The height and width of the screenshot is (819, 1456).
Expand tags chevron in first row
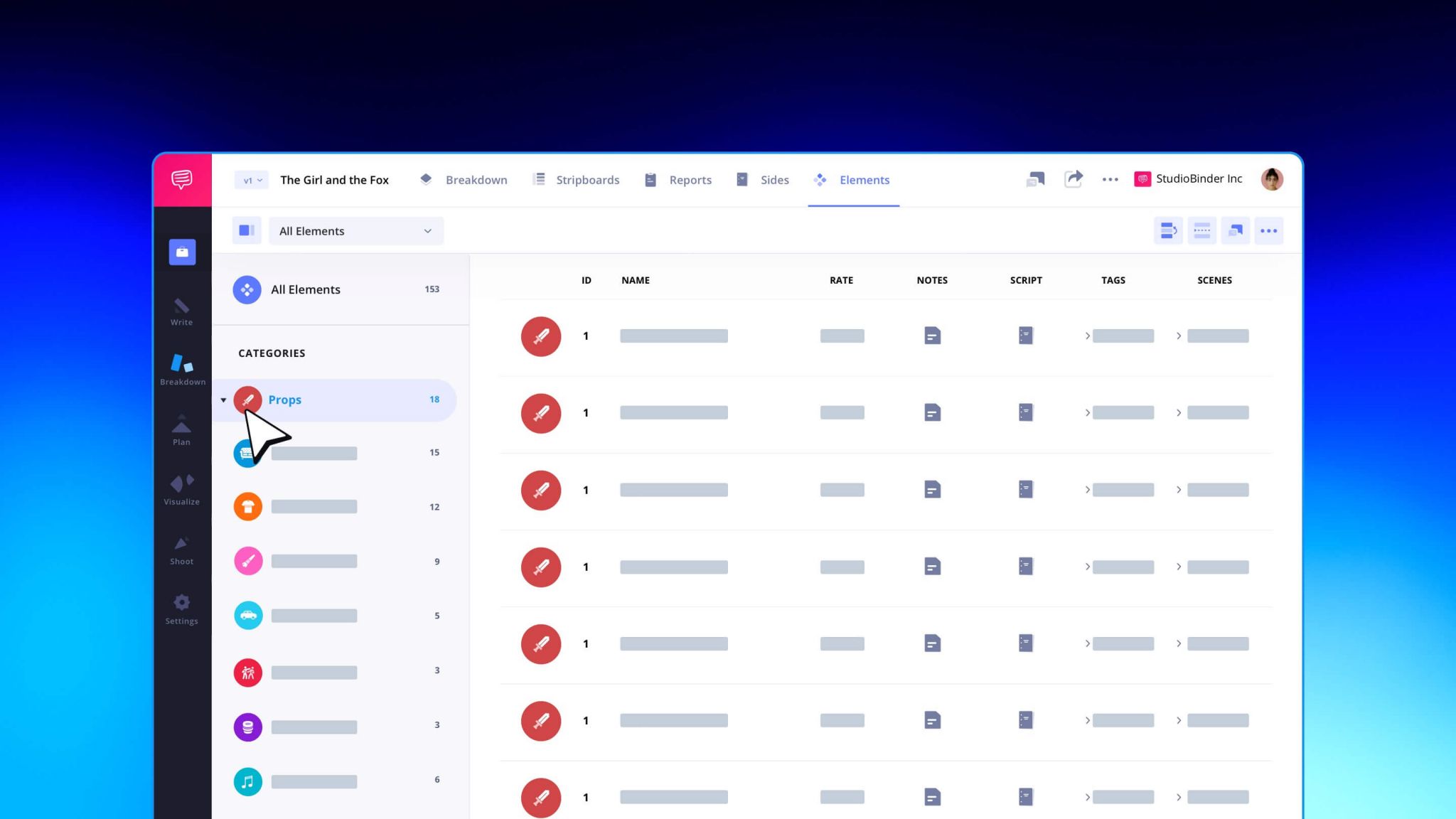(x=1087, y=336)
